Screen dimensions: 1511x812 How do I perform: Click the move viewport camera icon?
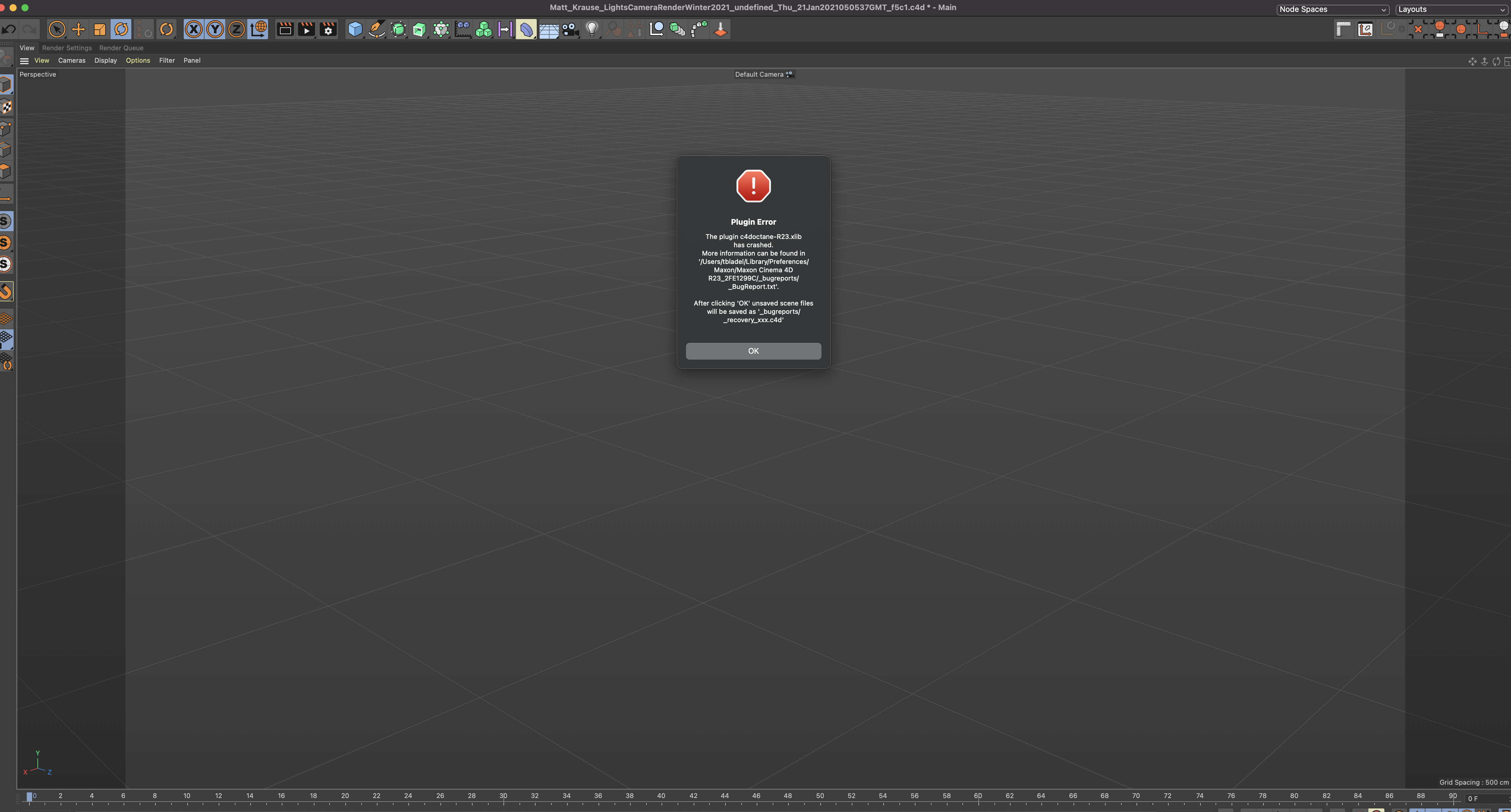click(x=1472, y=62)
